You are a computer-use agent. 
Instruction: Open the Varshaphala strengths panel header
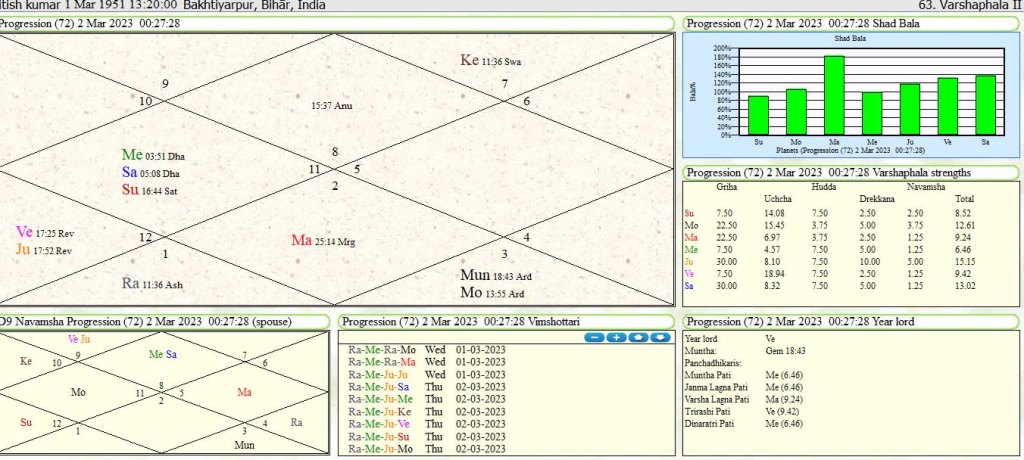tap(852, 172)
